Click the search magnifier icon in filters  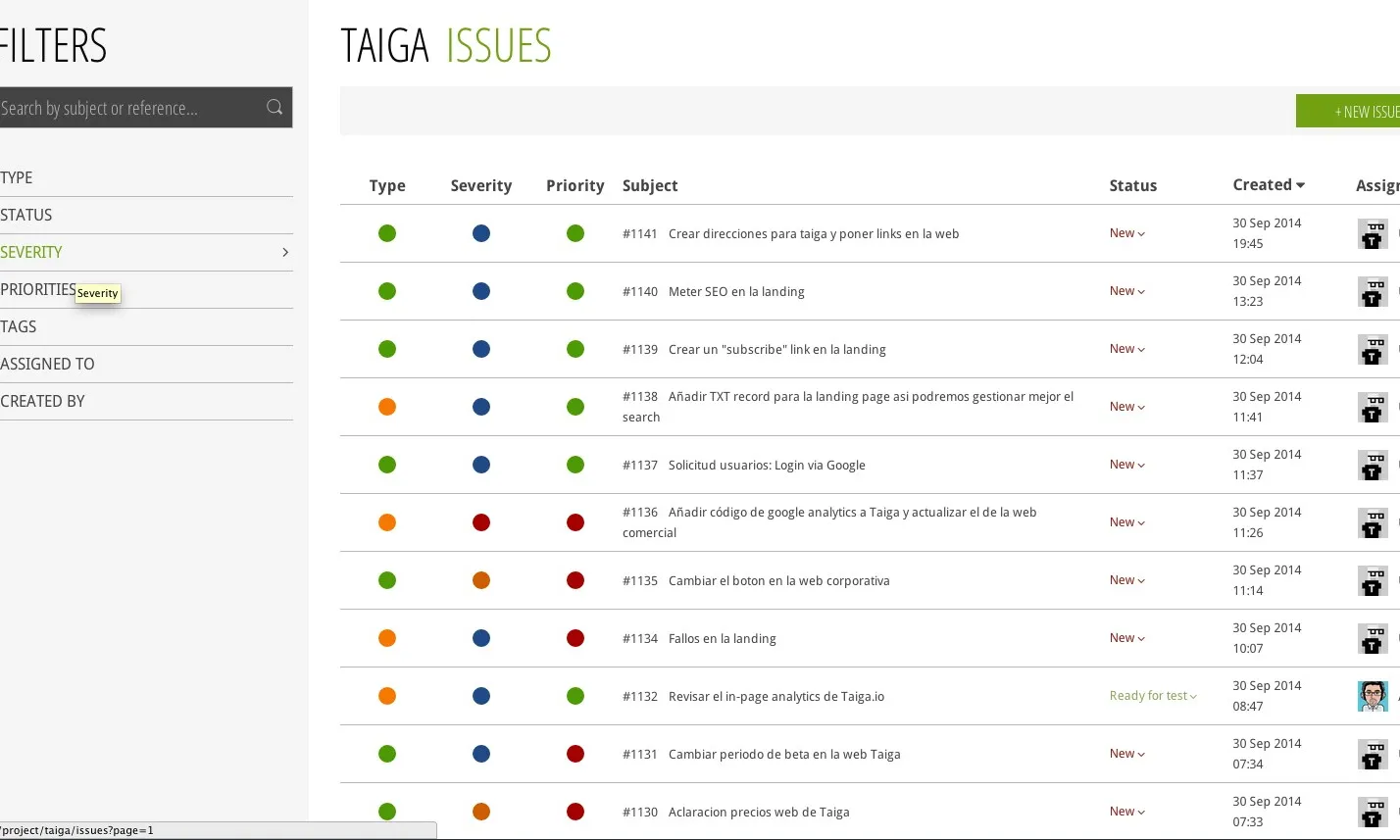[275, 108]
